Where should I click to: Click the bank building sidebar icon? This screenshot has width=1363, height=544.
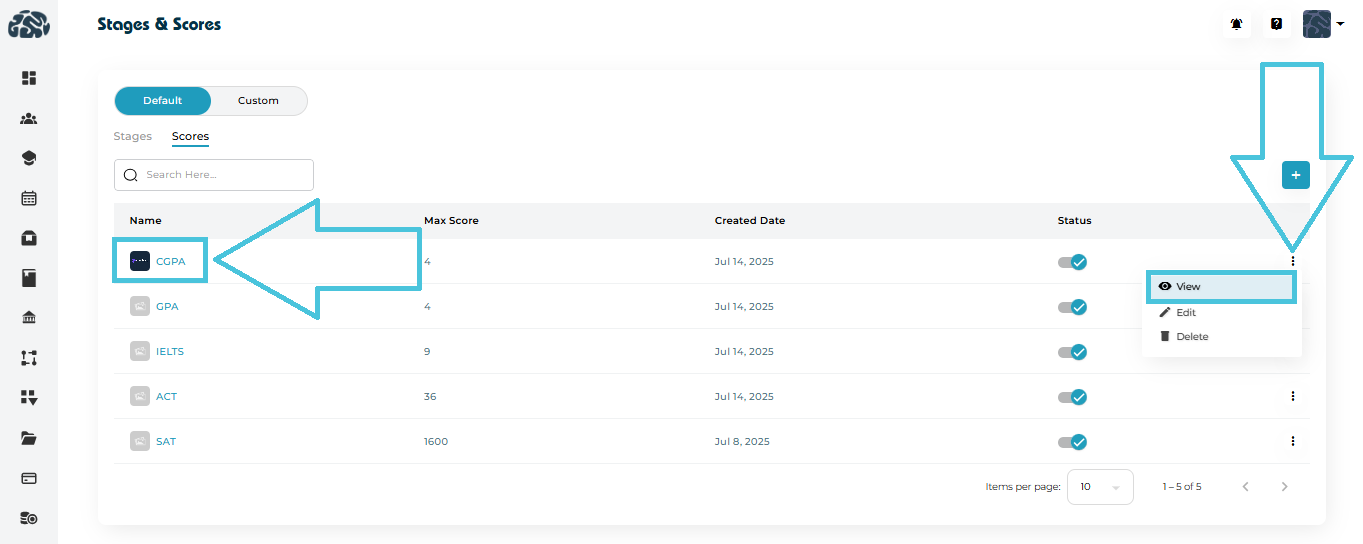[29, 318]
